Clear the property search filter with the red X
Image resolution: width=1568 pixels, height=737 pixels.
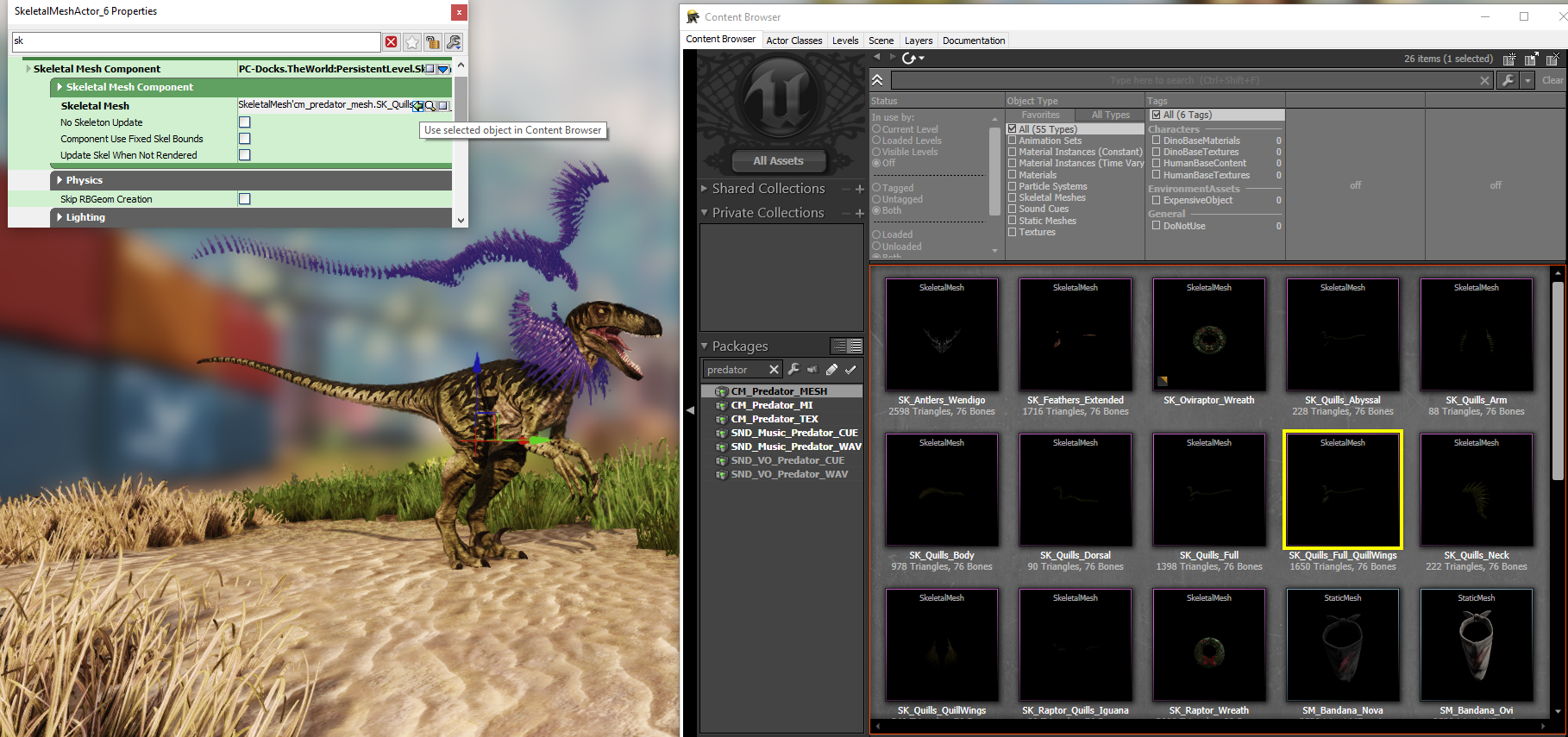(392, 41)
